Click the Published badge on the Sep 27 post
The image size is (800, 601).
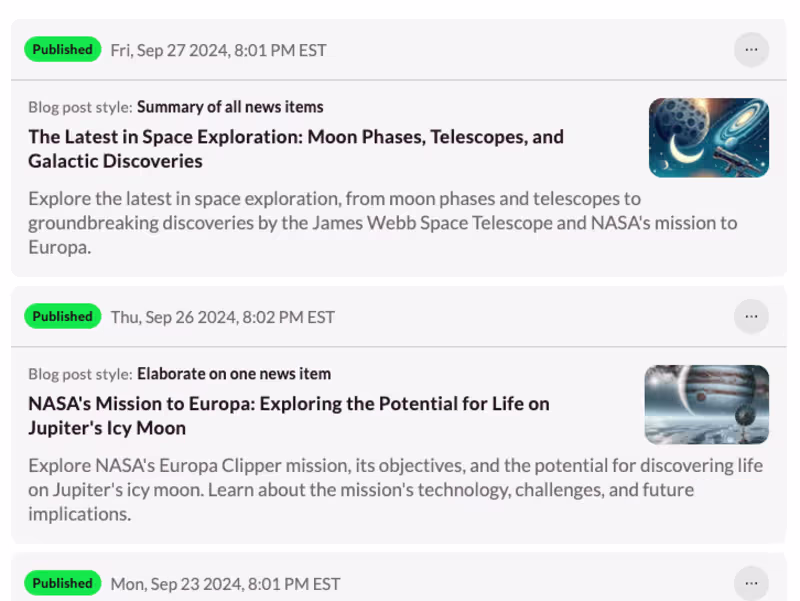(x=62, y=49)
